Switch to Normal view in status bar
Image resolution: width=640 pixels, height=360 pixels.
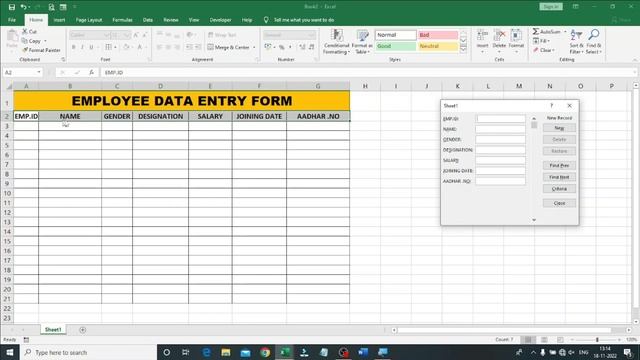pos(528,340)
